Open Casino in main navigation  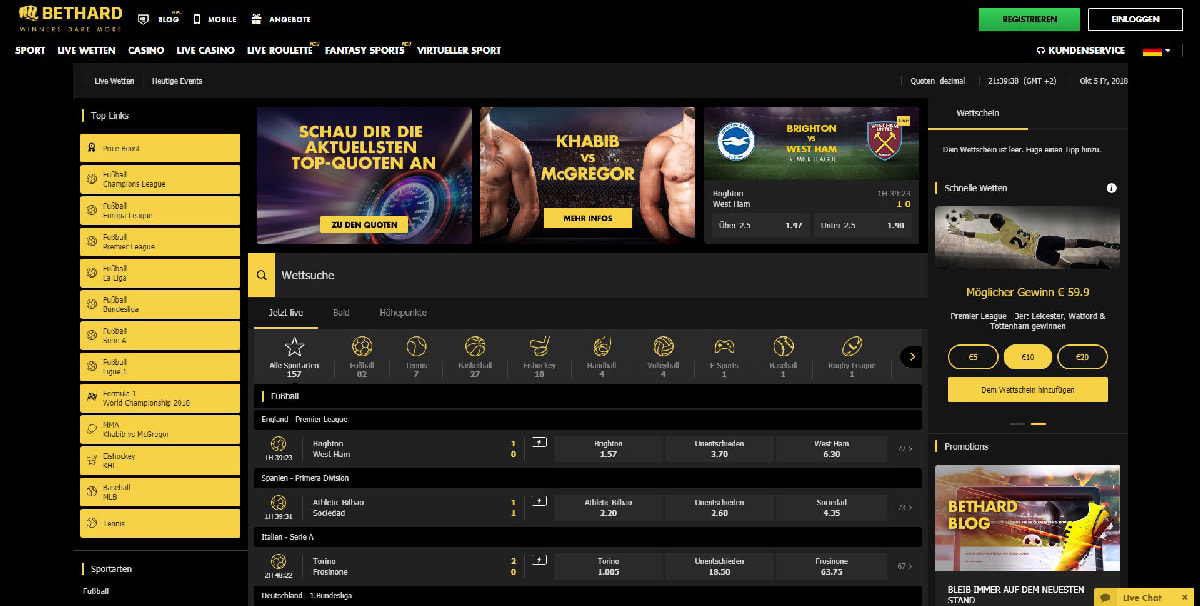146,50
